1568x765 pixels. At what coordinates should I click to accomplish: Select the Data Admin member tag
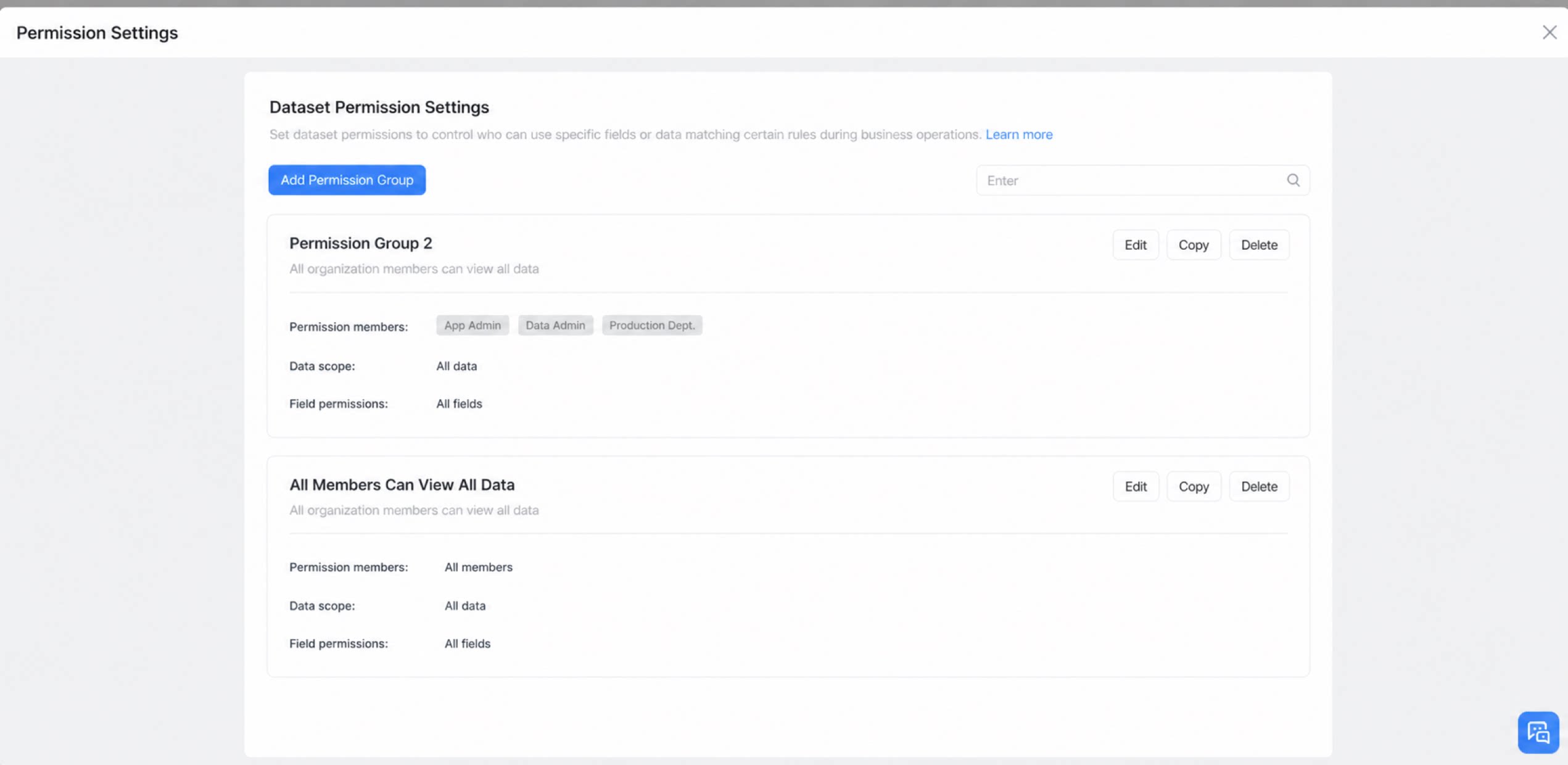(x=555, y=325)
